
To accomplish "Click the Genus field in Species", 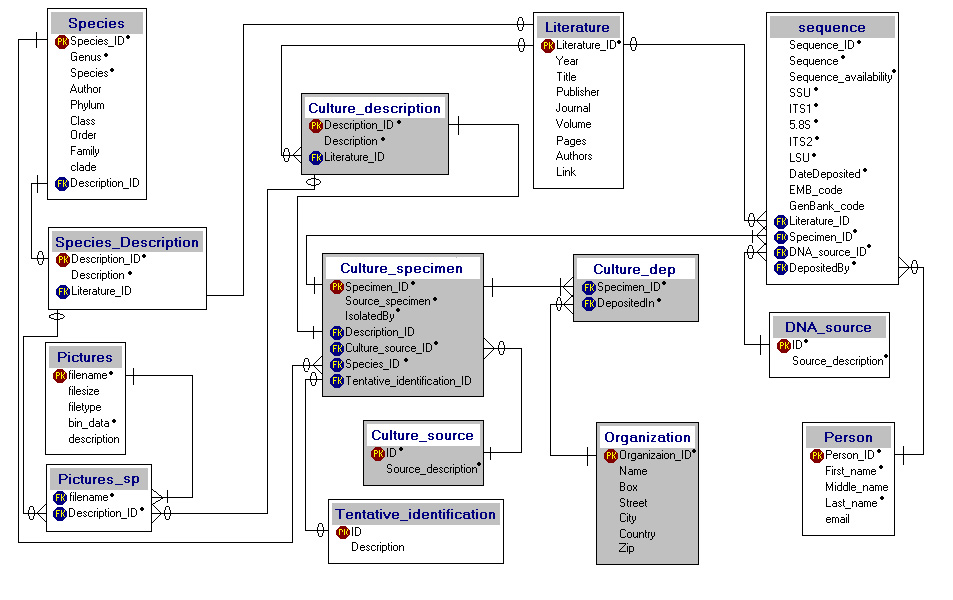I will pos(86,57).
